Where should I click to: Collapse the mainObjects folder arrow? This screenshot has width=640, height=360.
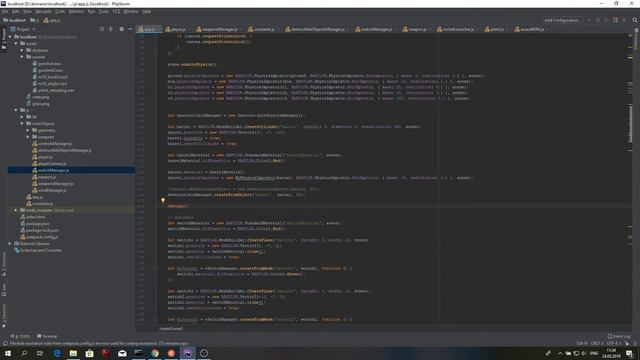pyautogui.click(x=22, y=124)
